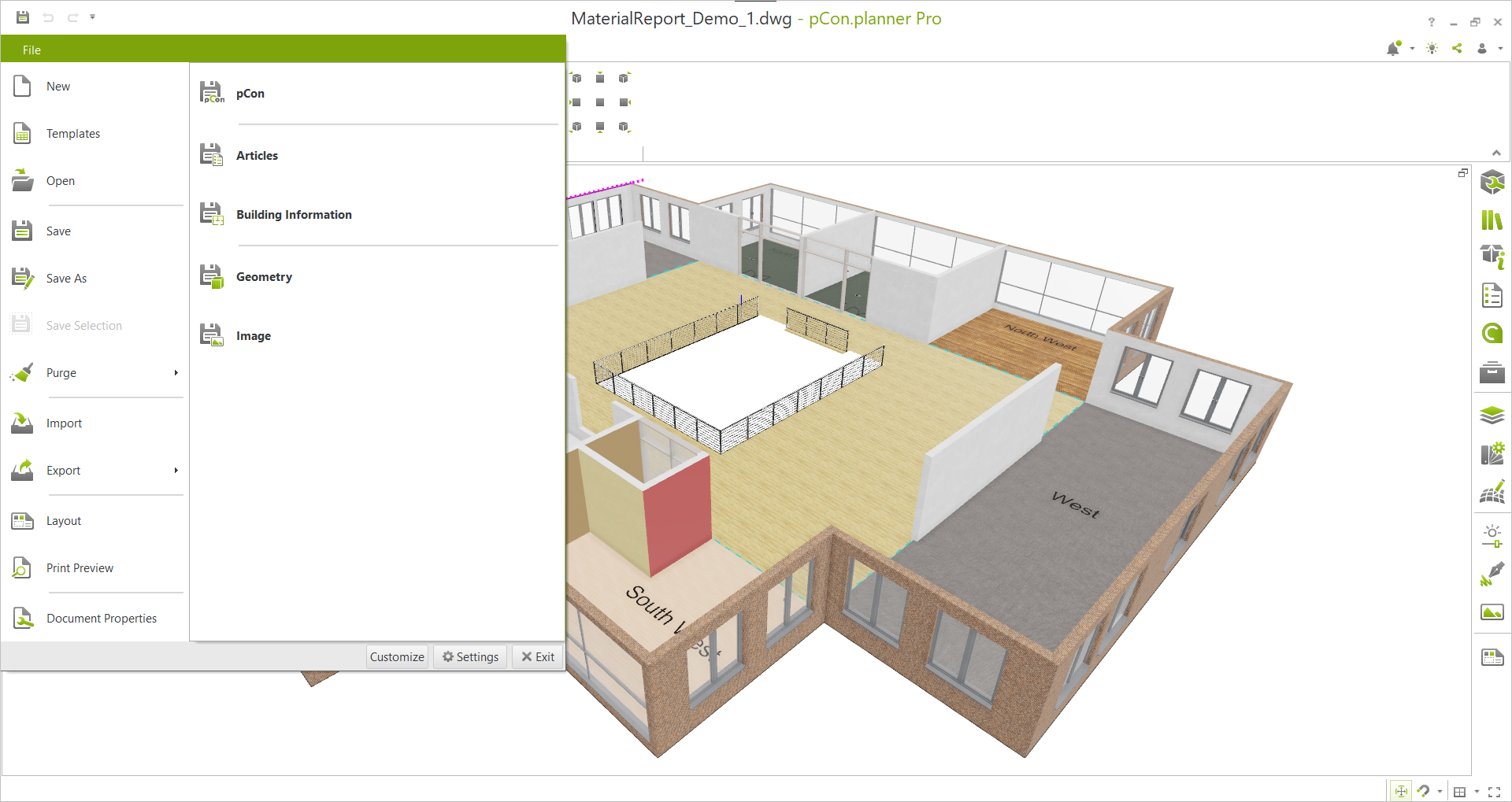Select Building Information save option
The image size is (1512, 802).
click(294, 214)
